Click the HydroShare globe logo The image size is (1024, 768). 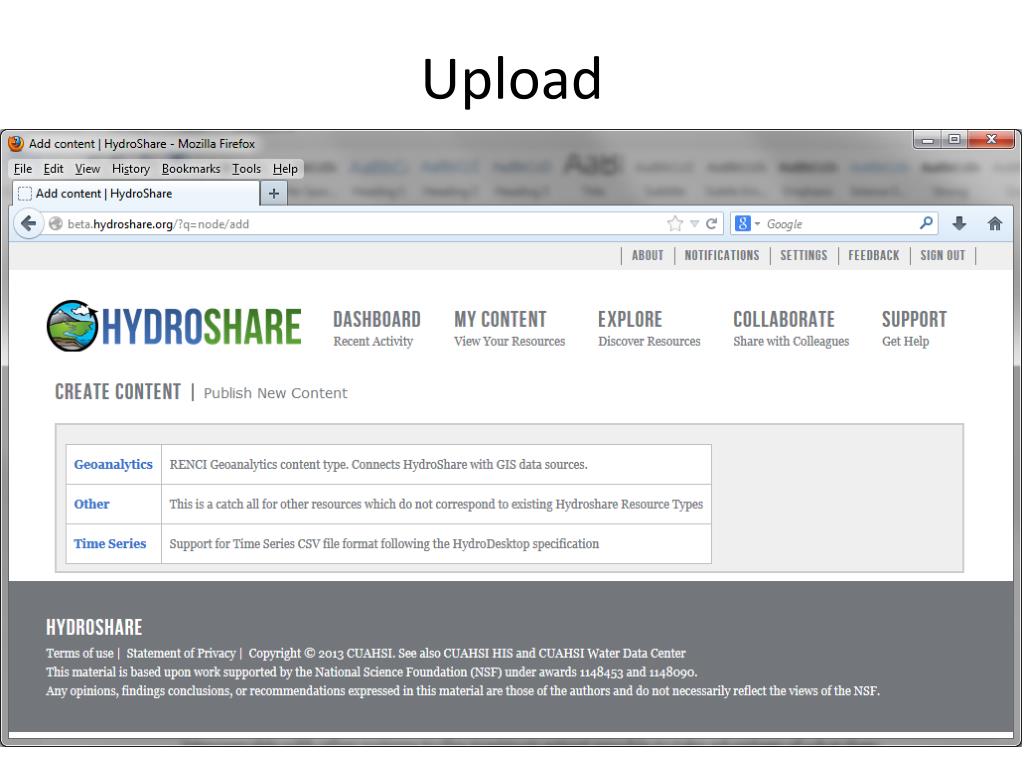[72, 326]
